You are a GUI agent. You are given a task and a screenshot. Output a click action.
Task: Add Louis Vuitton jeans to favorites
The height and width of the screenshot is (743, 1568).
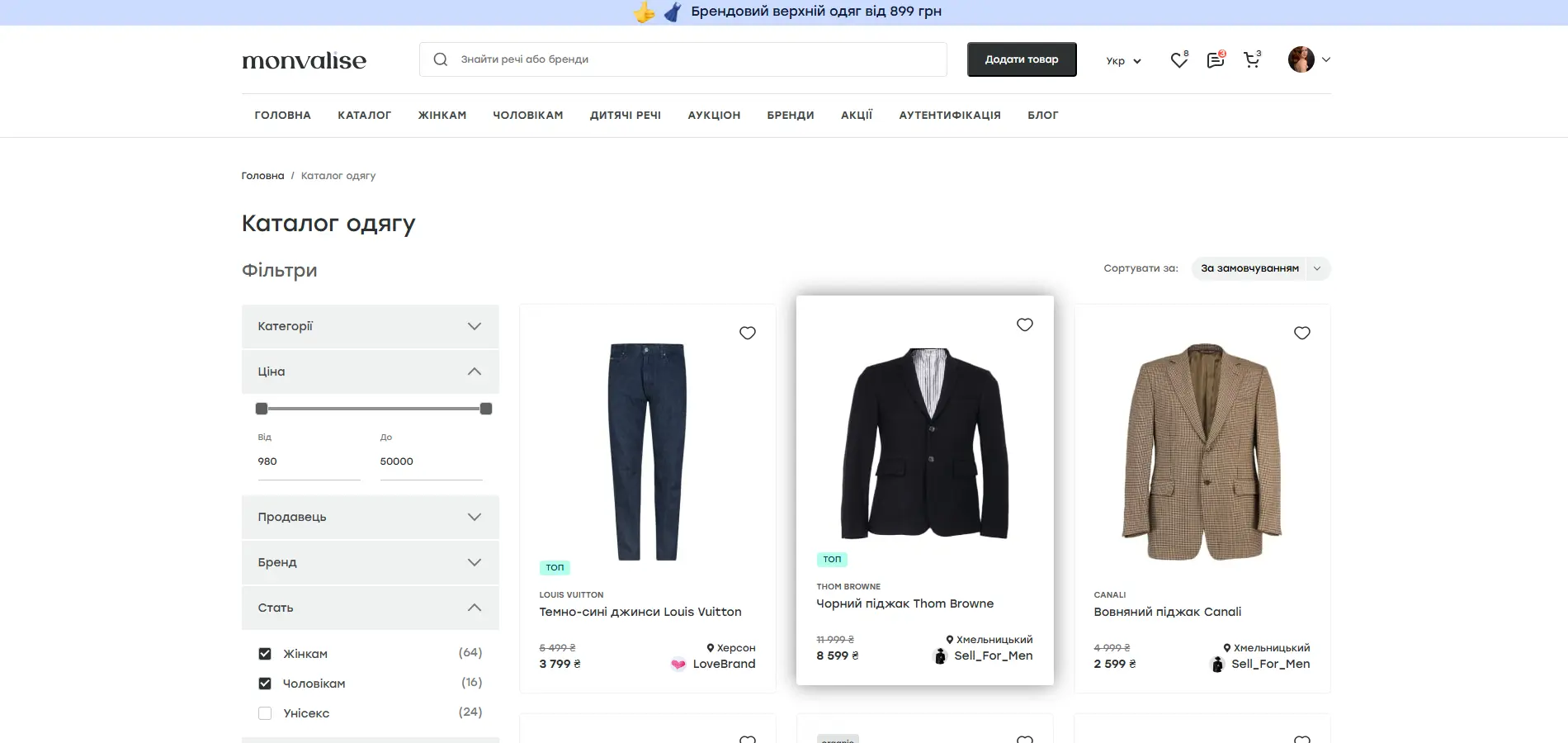[748, 333]
